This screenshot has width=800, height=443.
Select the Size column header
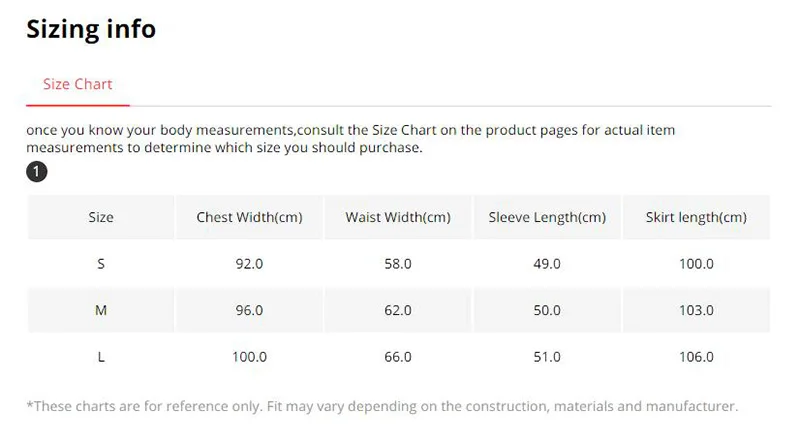(101, 217)
